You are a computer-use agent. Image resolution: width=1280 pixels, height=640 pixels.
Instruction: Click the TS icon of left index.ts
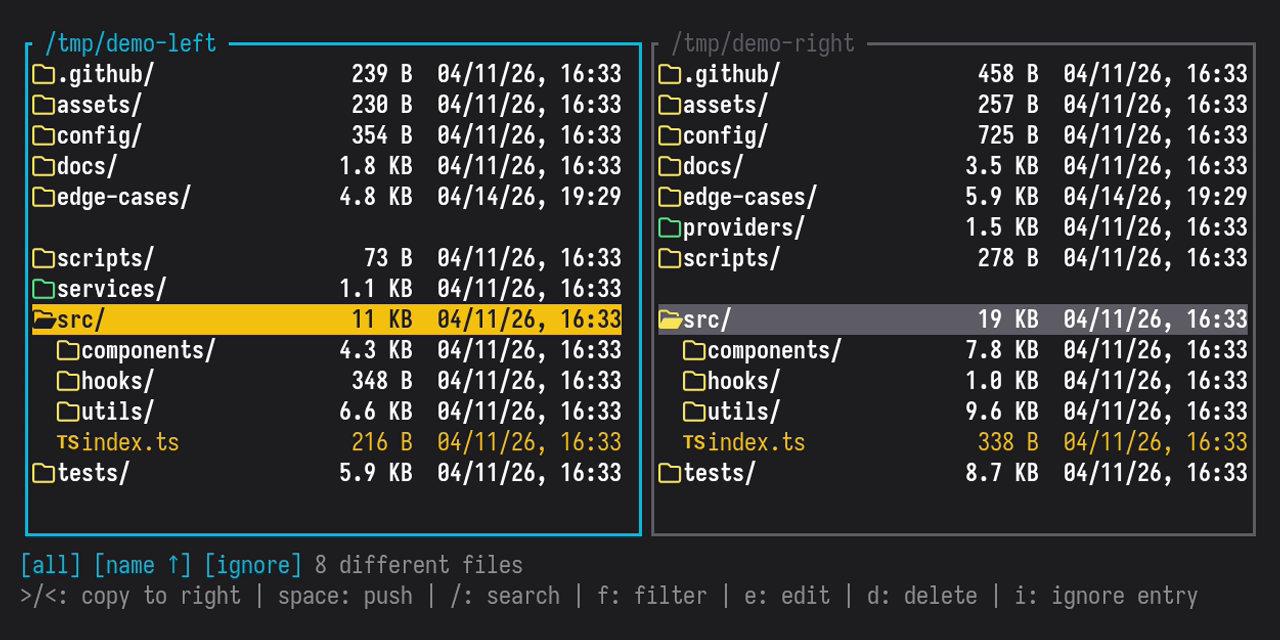pos(67,442)
